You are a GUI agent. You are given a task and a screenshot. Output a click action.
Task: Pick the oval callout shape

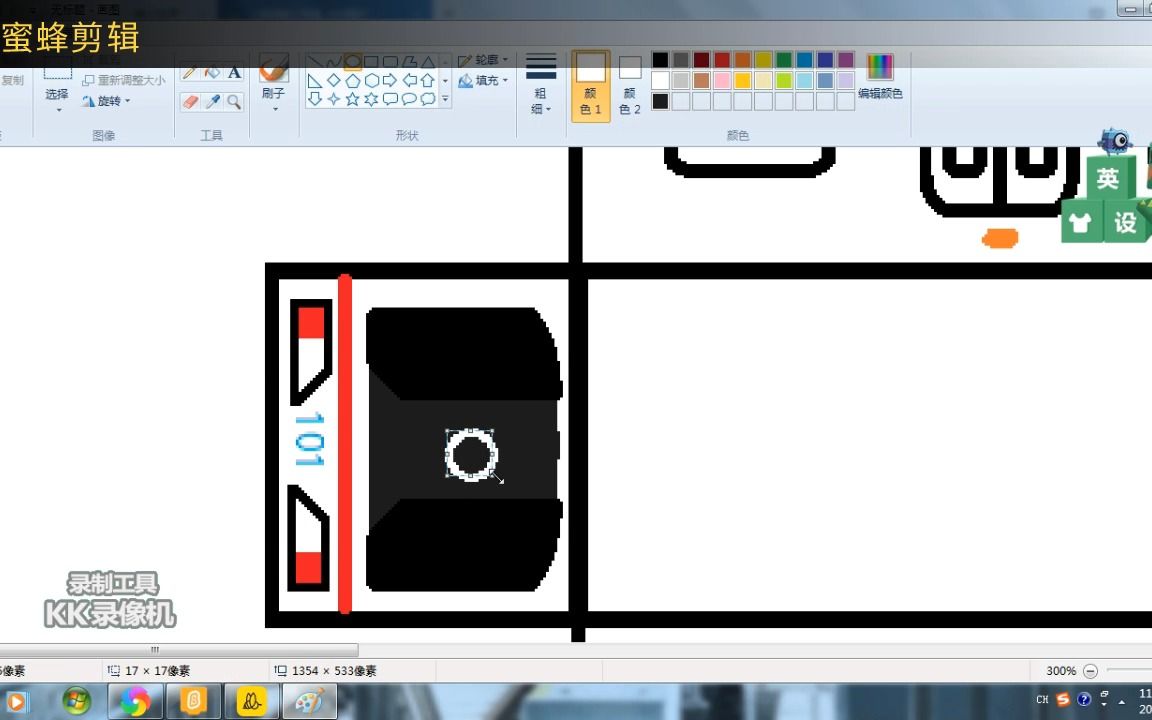409,98
